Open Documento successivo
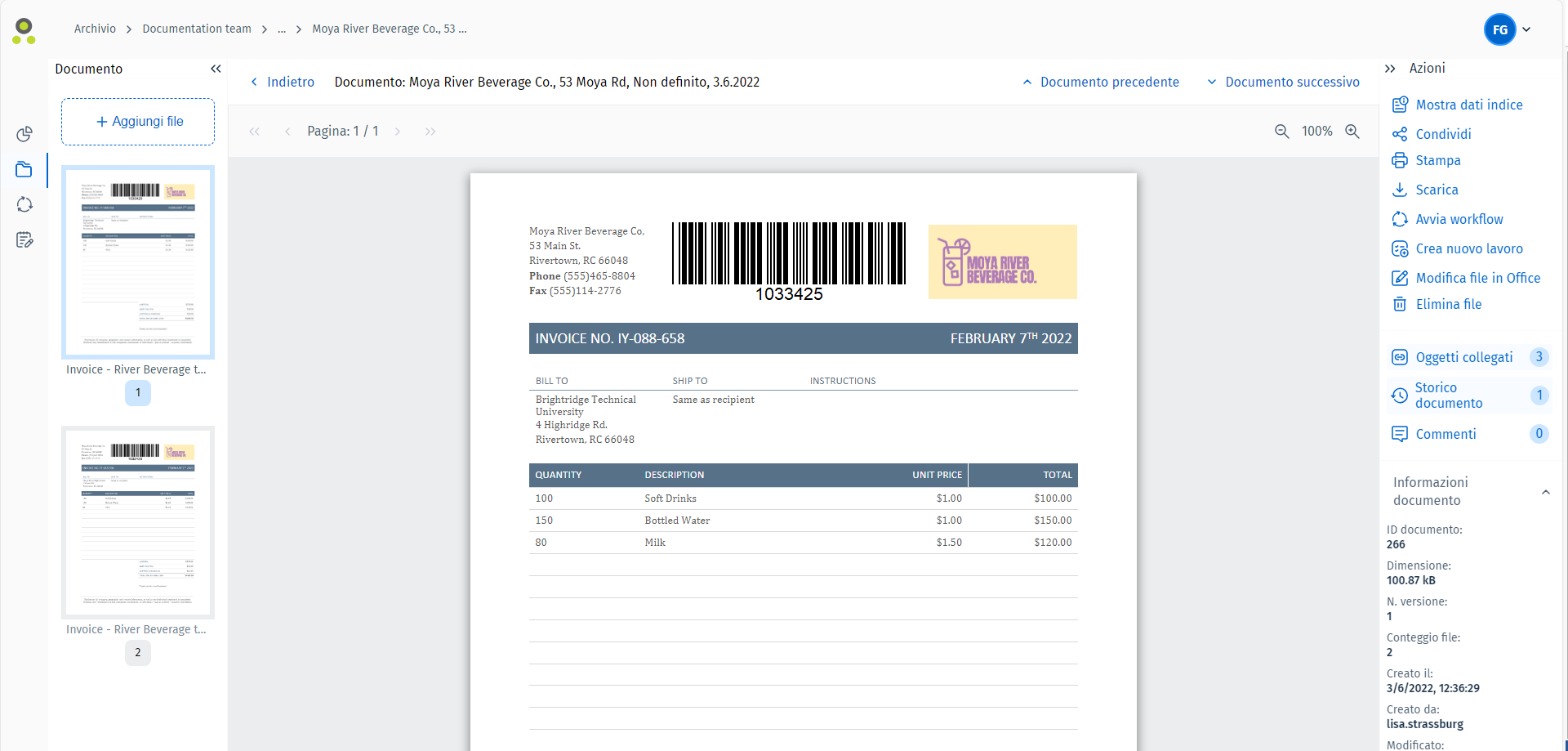Viewport: 1568px width, 751px height. (1283, 82)
